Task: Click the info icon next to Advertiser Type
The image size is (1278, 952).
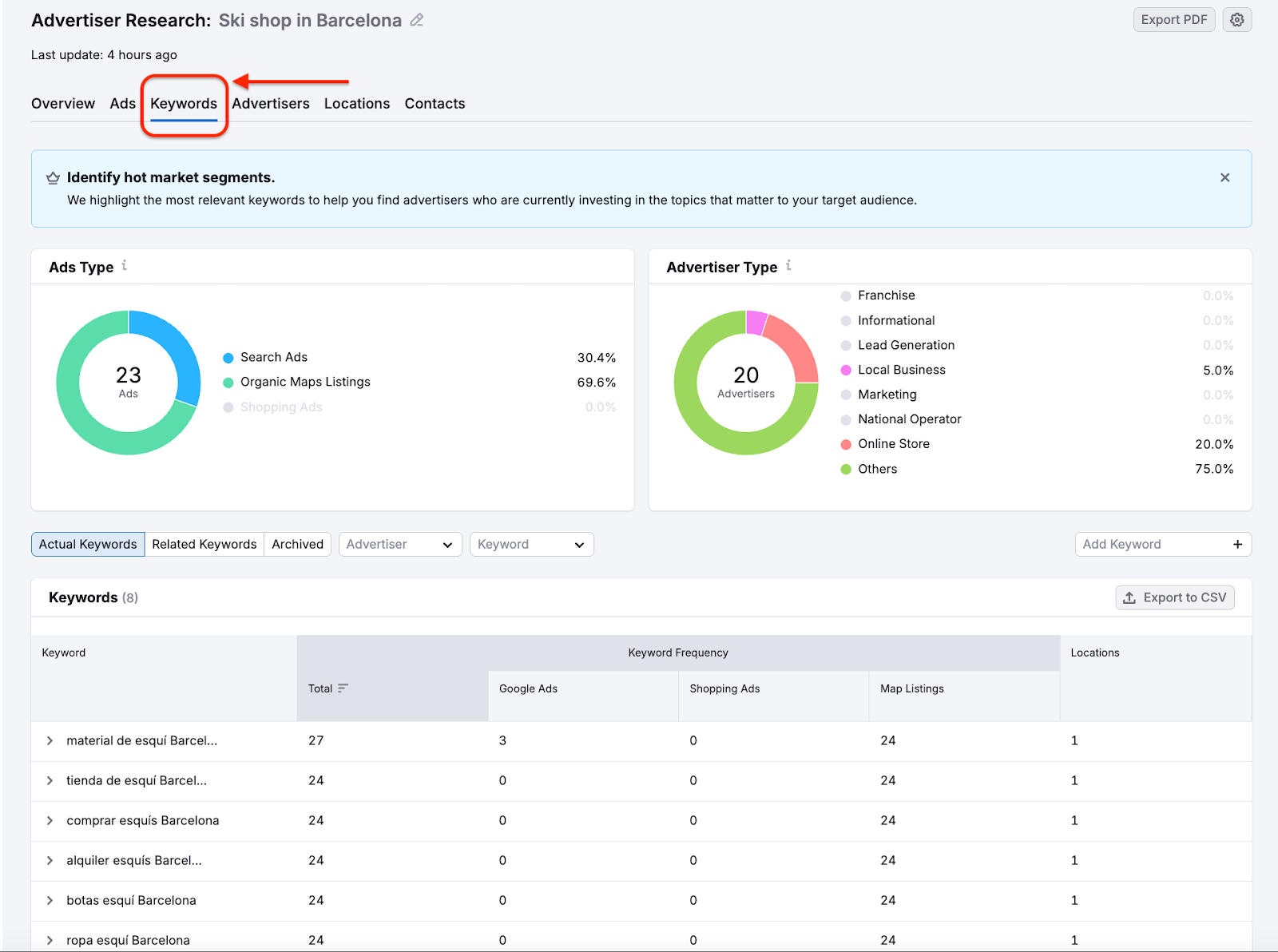Action: coord(788,267)
